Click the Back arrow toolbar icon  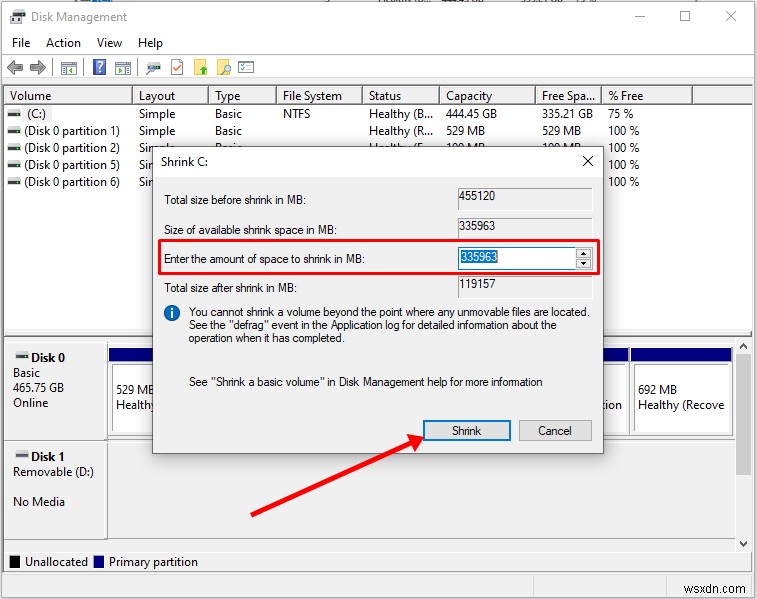(15, 68)
